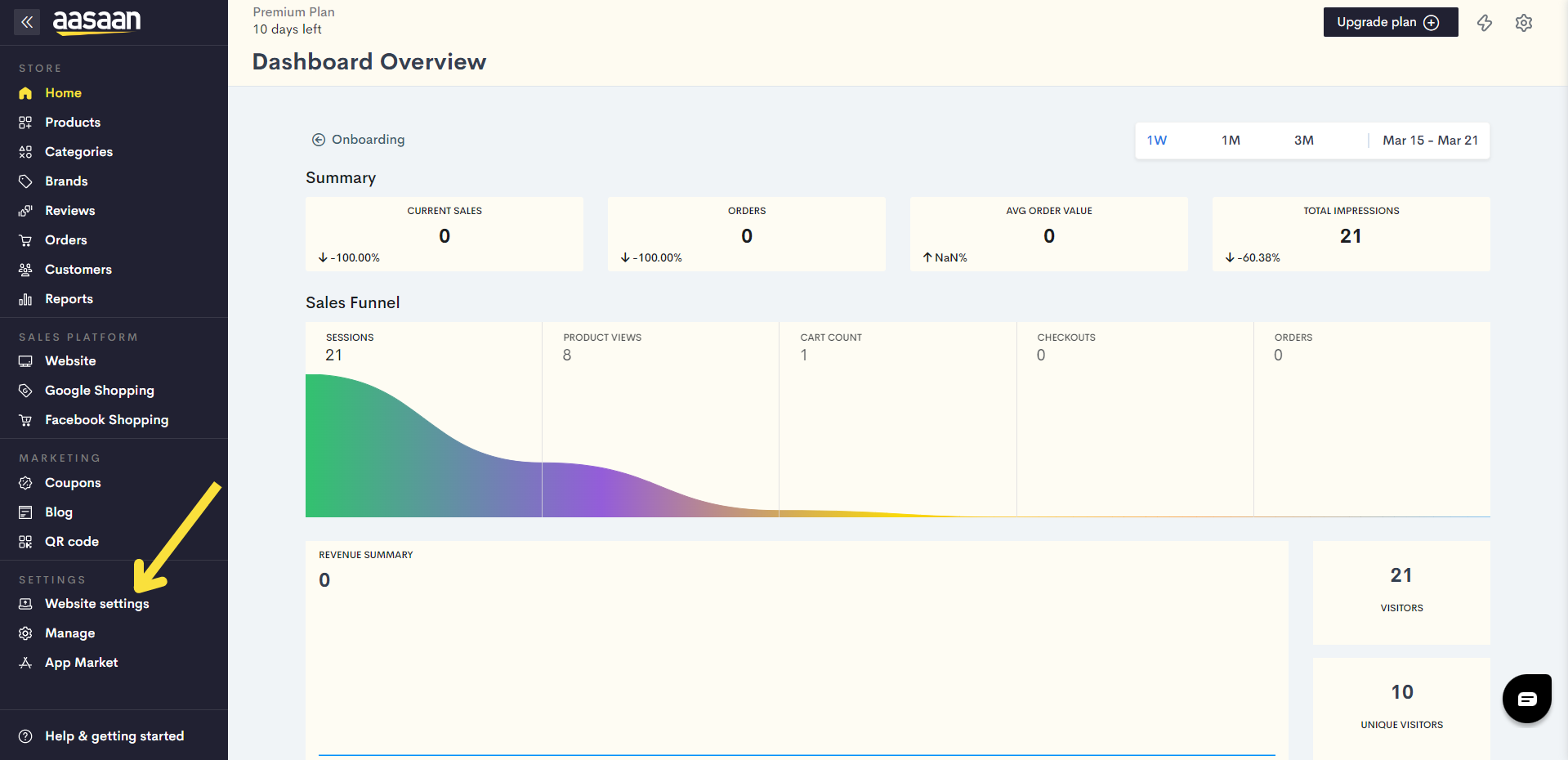Click the Reviews icon in the sidebar
1568x760 pixels.
pyautogui.click(x=25, y=211)
